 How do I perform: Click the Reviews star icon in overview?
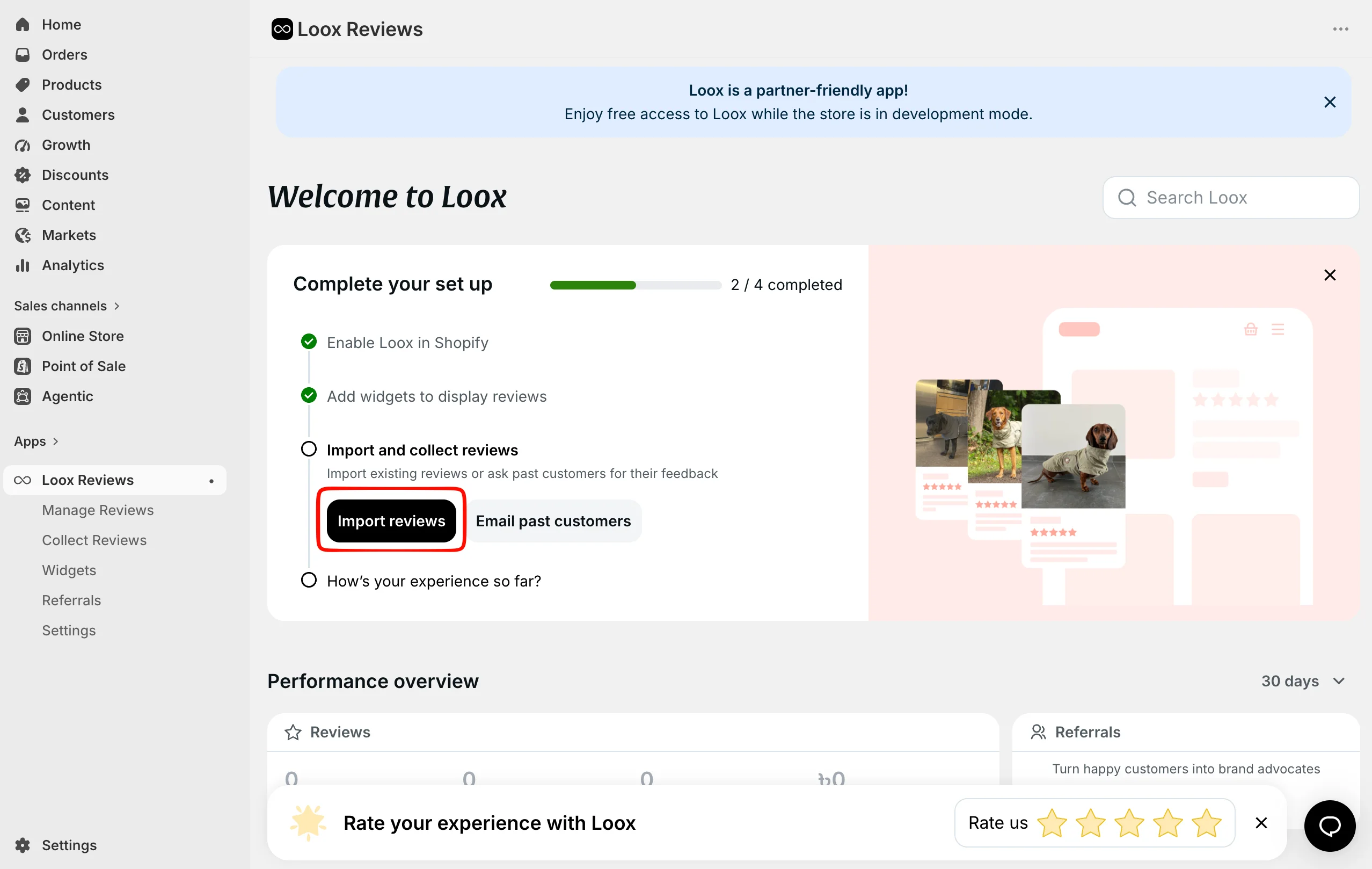pos(293,732)
